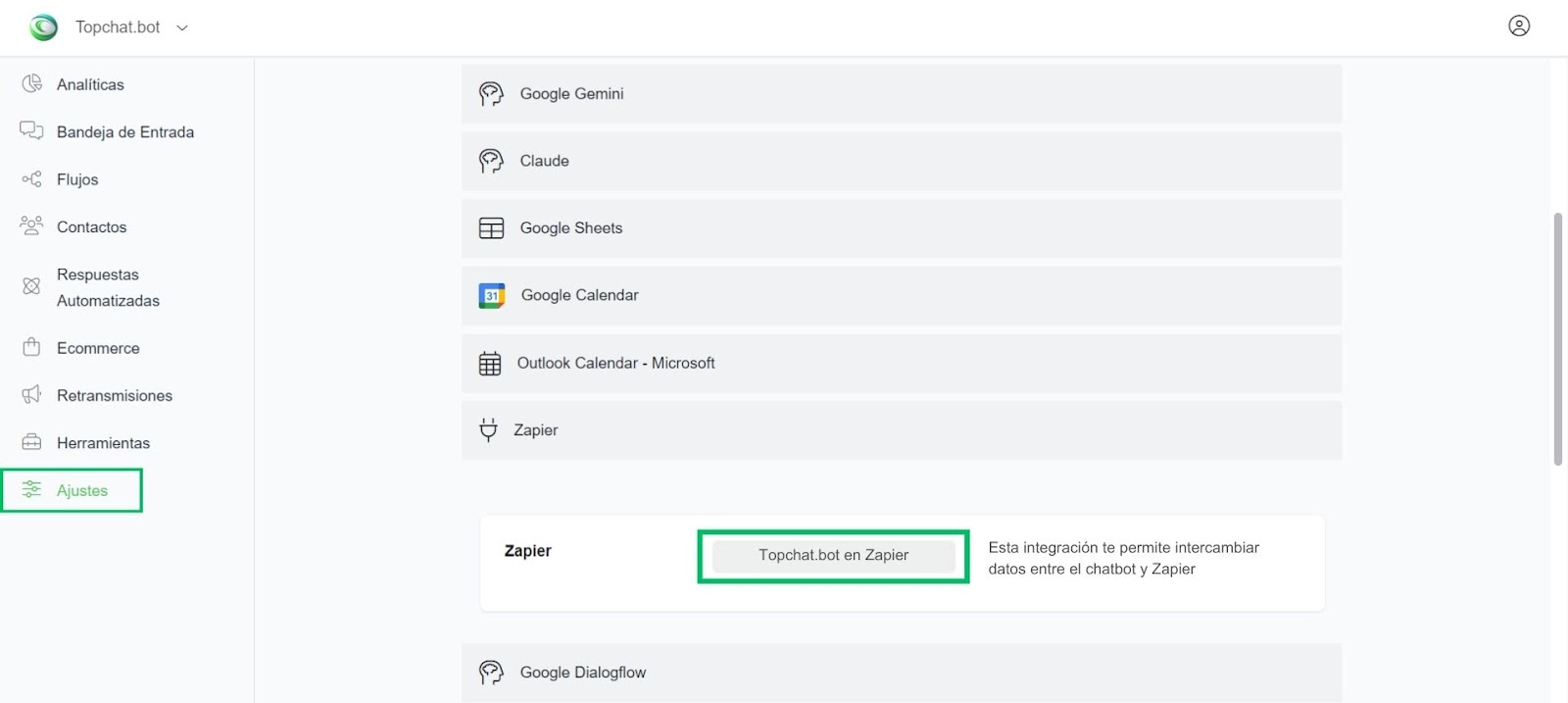This screenshot has width=1568, height=703.
Task: Go to Bandeja de Entrada
Action: (125, 132)
